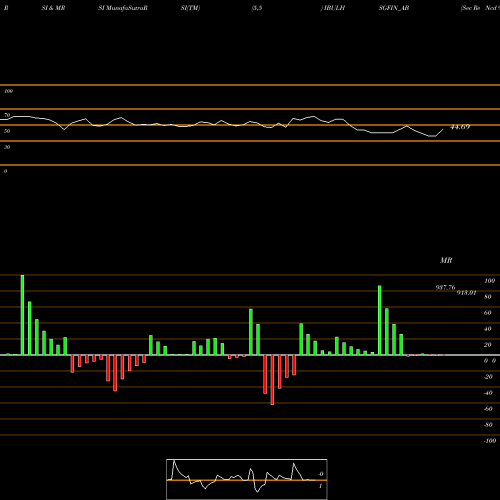Click the 937.76 value label
The width and height of the screenshot is (500, 500).
[445, 287]
